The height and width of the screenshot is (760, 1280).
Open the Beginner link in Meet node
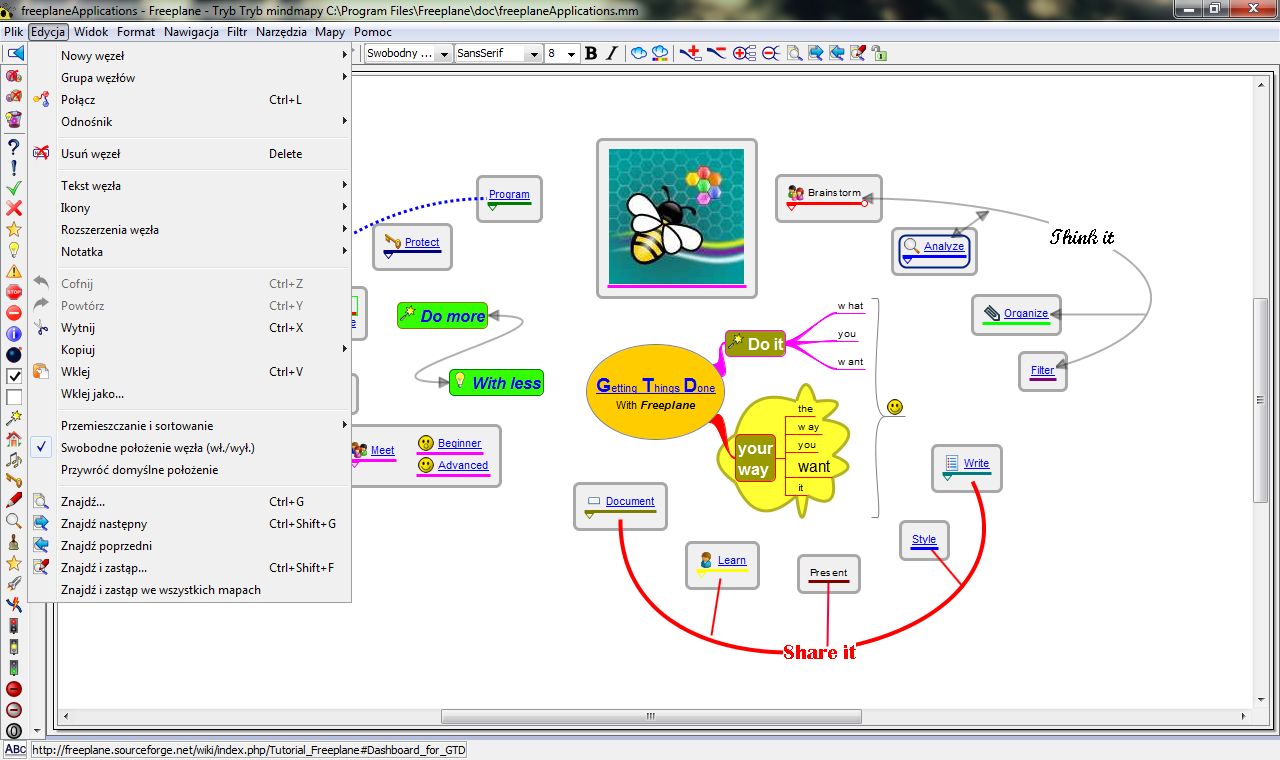click(459, 443)
